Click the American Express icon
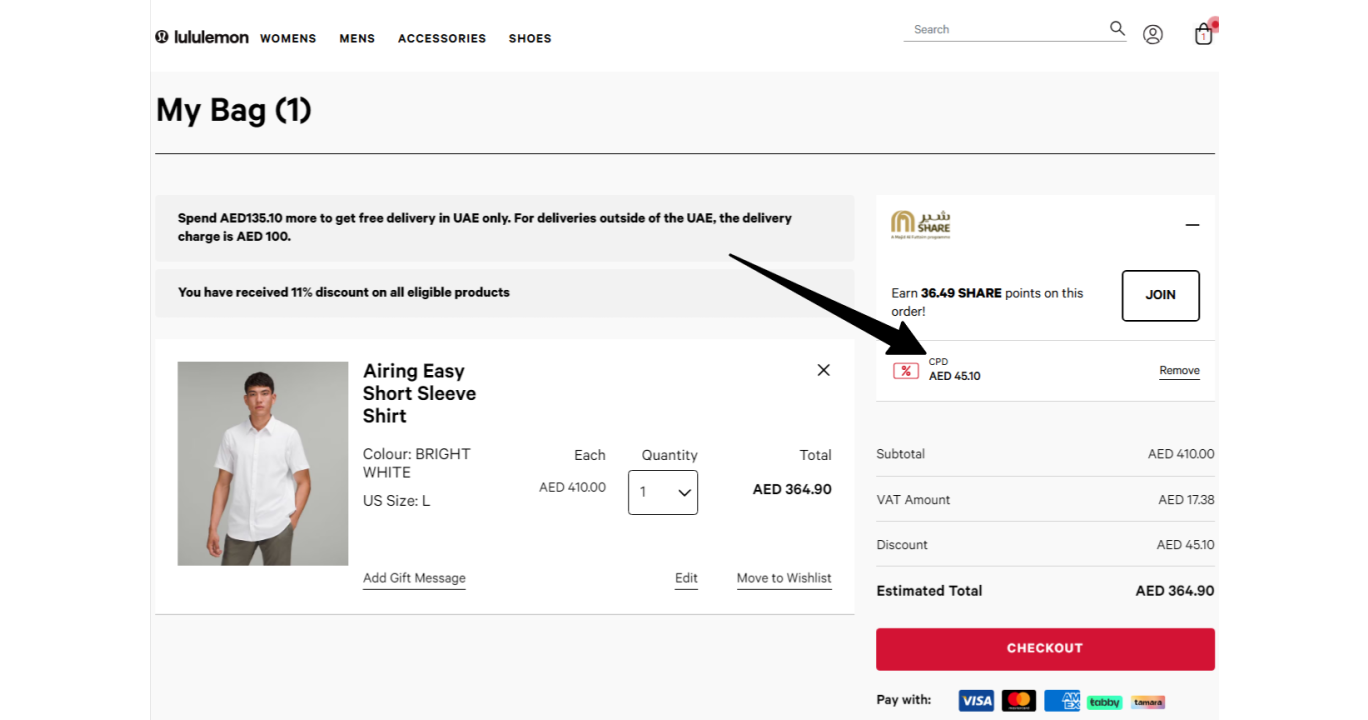 1062,701
